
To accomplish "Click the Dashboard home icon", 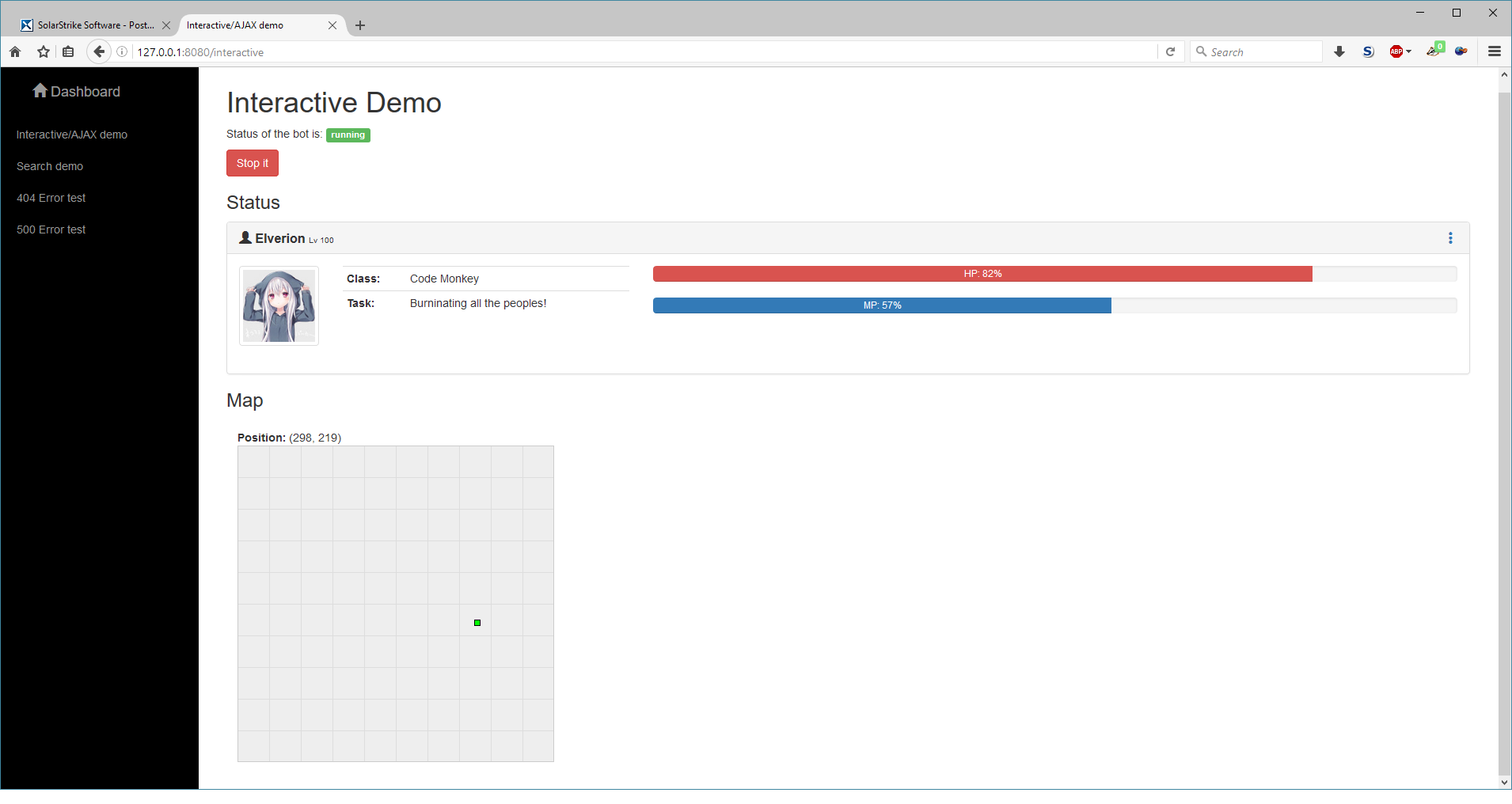I will click(x=40, y=91).
